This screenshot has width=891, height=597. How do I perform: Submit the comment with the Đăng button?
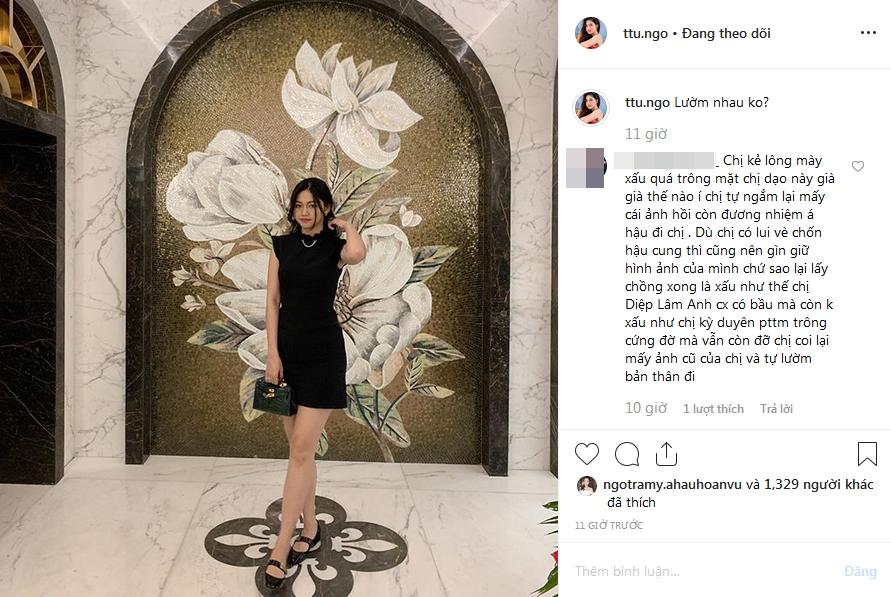tap(860, 571)
